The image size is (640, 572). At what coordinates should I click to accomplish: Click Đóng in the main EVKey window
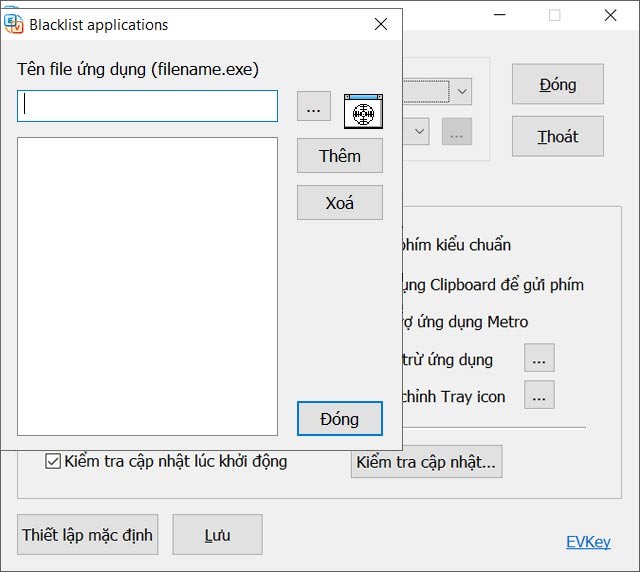point(558,84)
